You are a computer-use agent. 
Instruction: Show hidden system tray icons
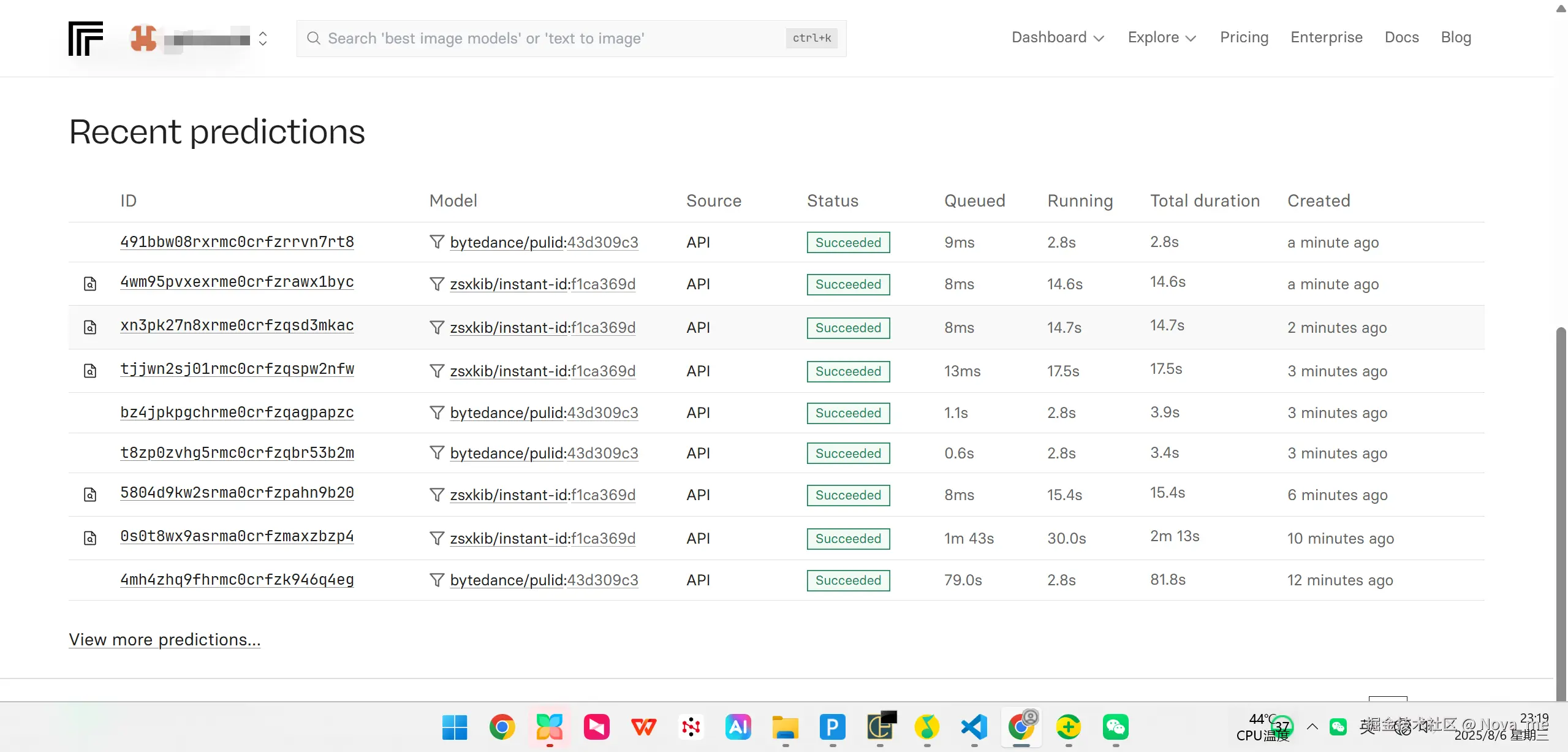coord(1312,727)
